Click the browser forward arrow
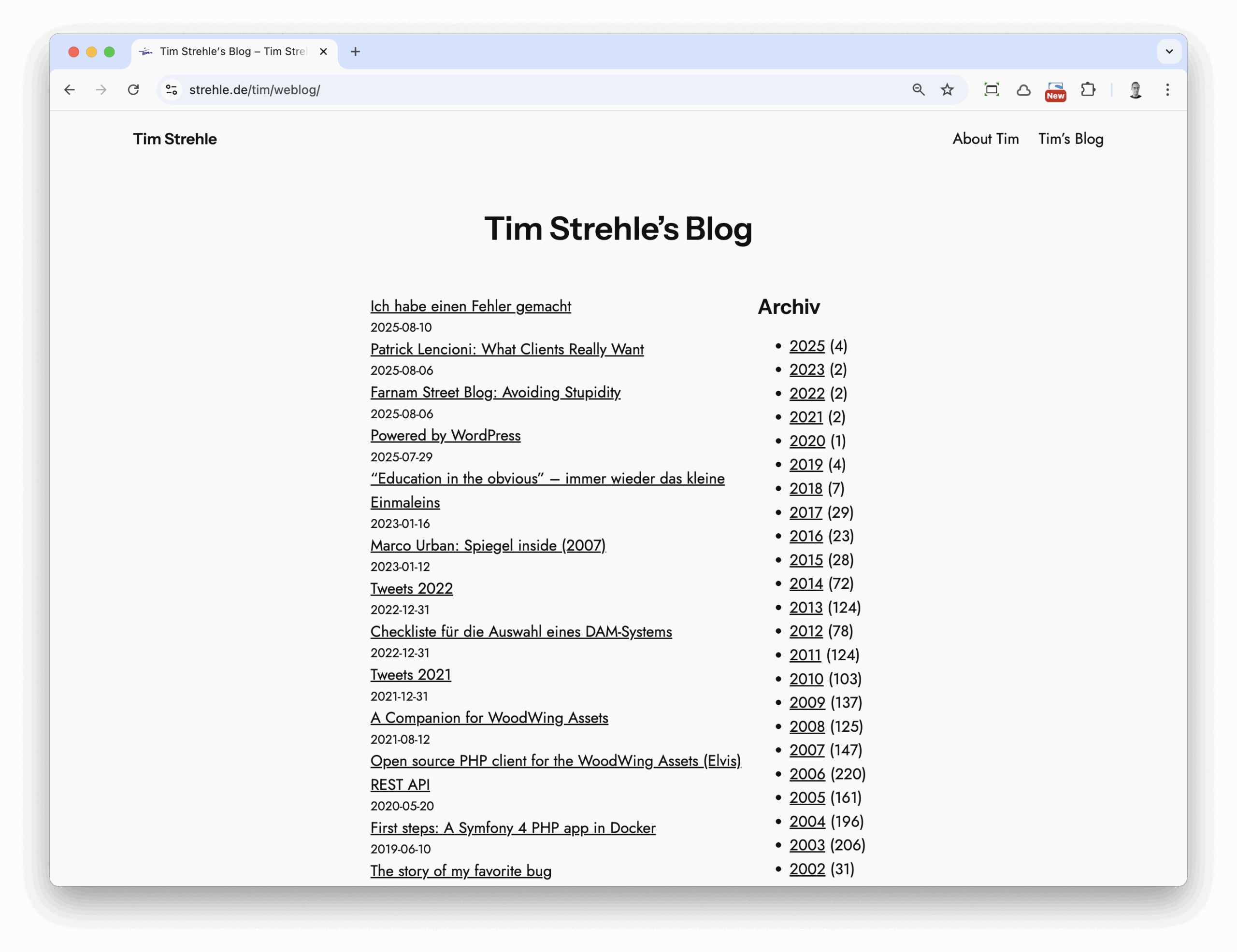Viewport: 1237px width, 952px height. tap(101, 89)
